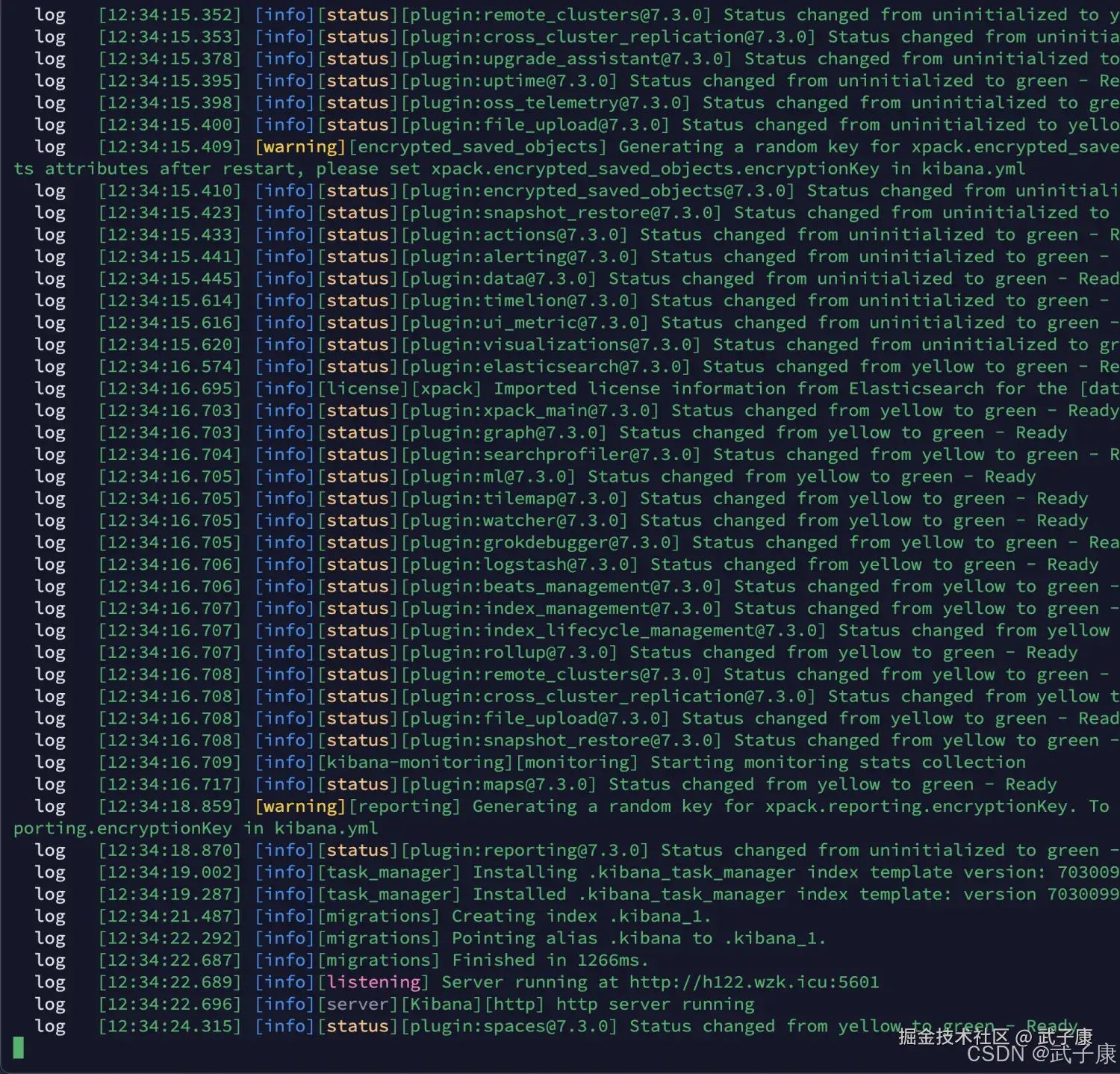This screenshot has height=1074, width=1120.
Task: Click the terminal cursor at bottom left
Action: click(17, 1048)
